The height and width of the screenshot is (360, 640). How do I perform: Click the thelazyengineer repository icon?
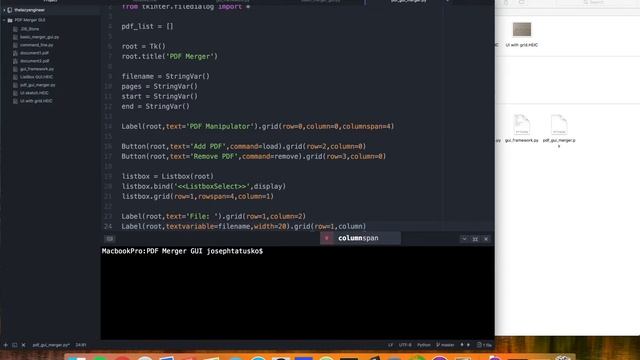10,10
